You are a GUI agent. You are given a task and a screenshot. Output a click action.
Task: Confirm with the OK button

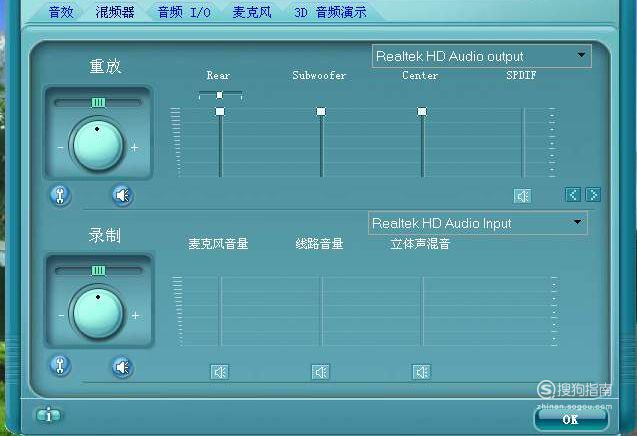(x=571, y=419)
